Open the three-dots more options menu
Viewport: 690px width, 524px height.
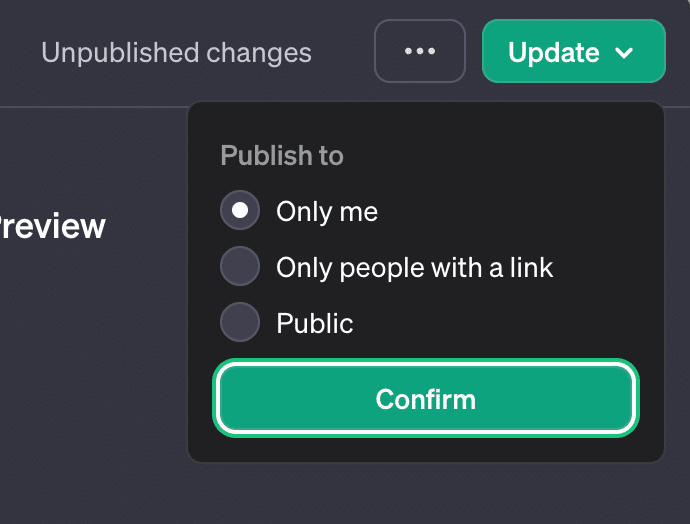tap(419, 51)
